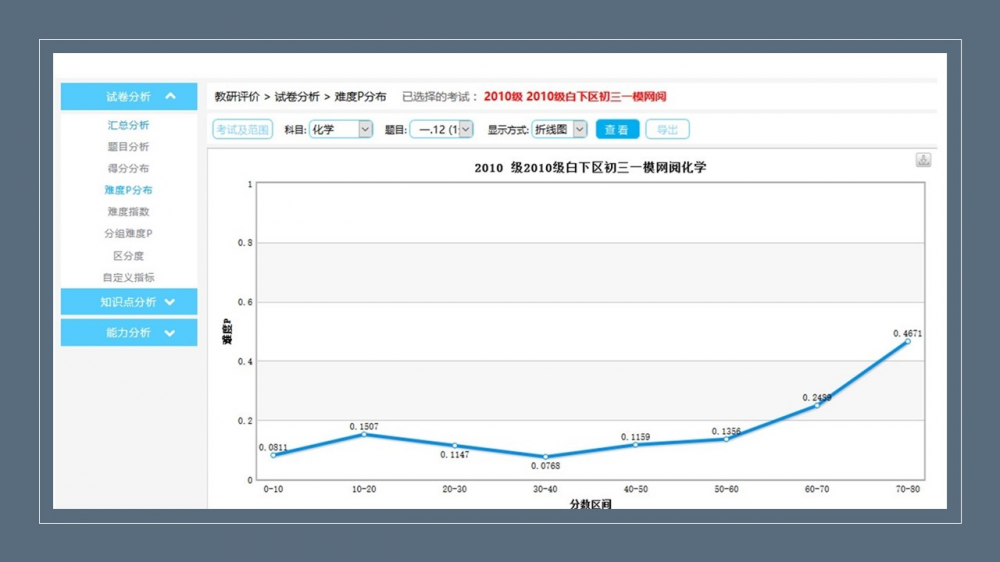Collapse the 试卷分析 section chevron
Screen dimensions: 1000x562
click(x=170, y=97)
